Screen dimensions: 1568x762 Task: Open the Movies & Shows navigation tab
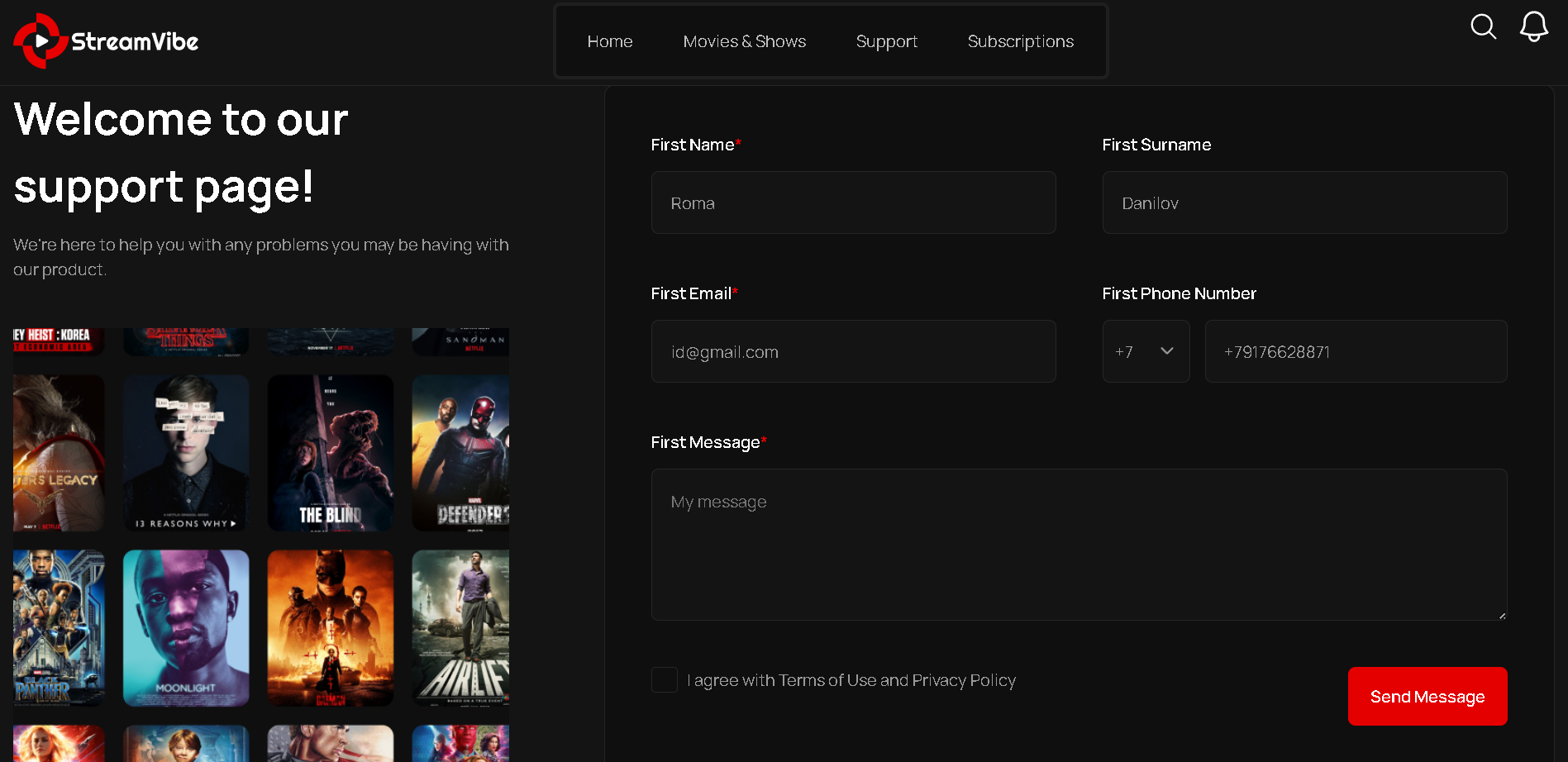(744, 40)
